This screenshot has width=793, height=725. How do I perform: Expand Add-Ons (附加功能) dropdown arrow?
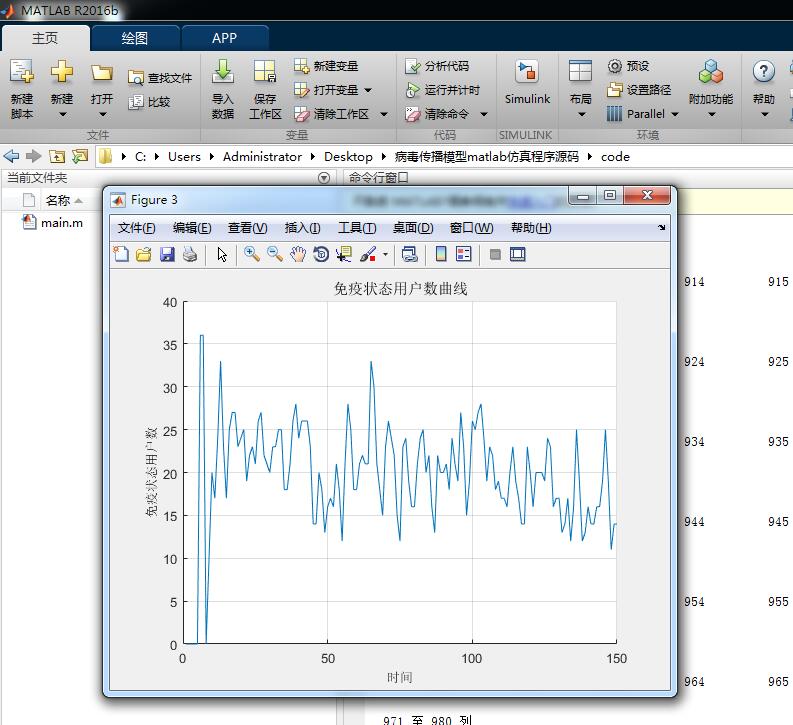click(712, 115)
